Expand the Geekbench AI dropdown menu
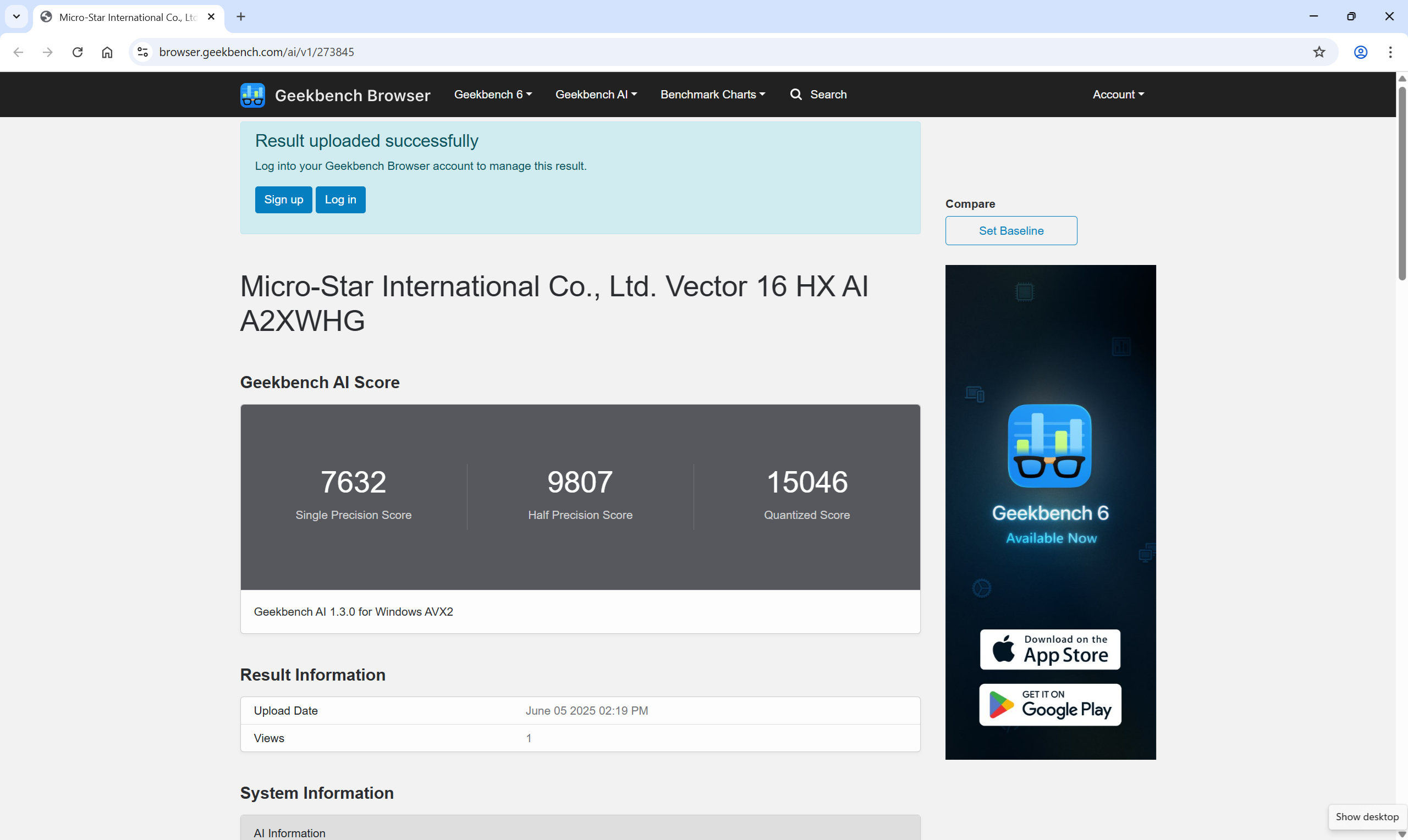 click(596, 95)
